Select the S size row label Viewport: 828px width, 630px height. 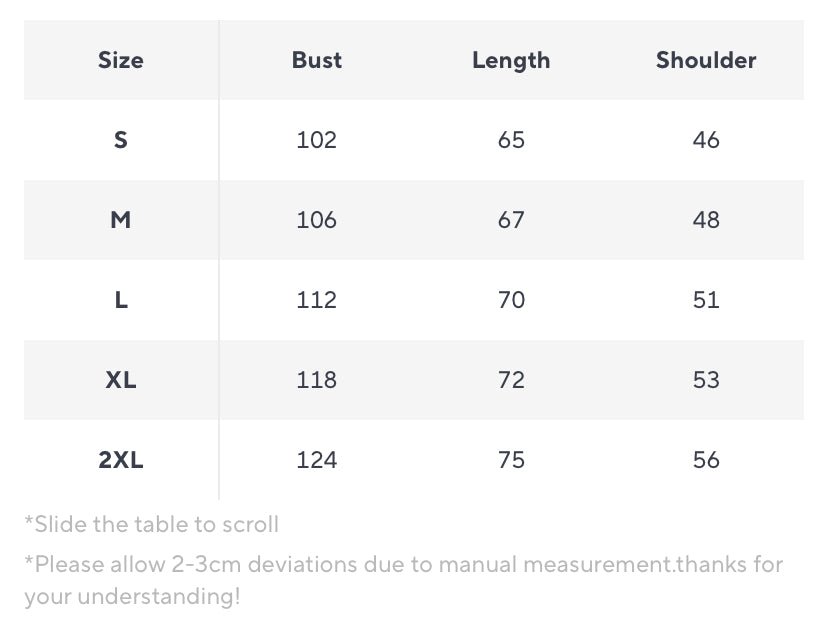pyautogui.click(x=120, y=140)
